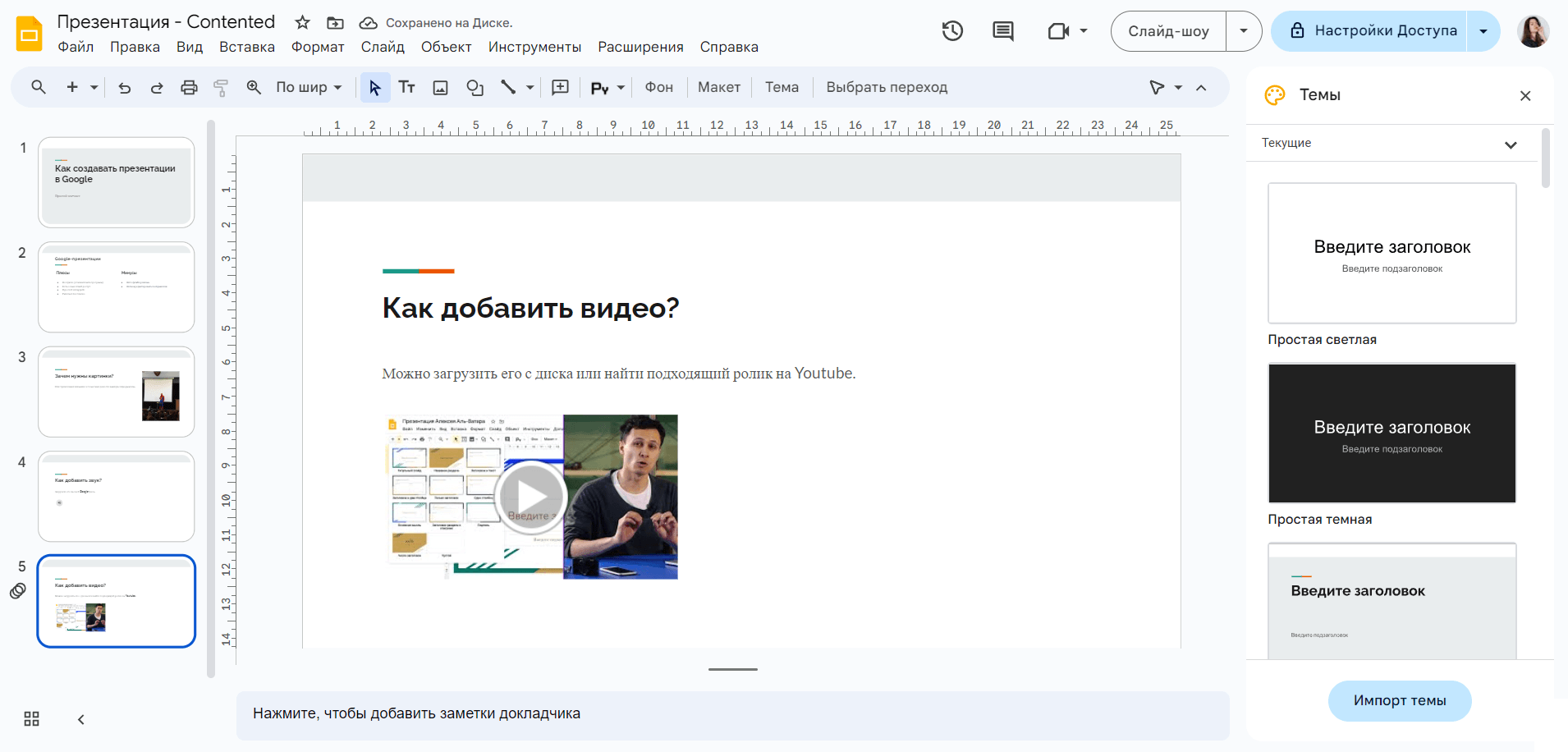Copy formatting paint roller tool

click(x=221, y=87)
